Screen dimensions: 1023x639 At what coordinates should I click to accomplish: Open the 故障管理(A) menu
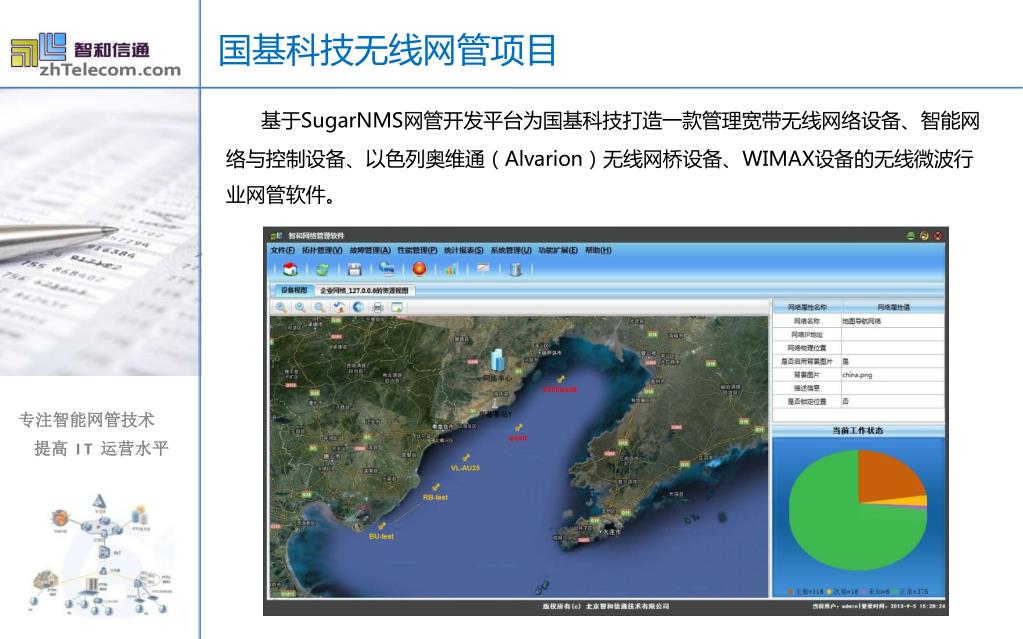pos(369,250)
